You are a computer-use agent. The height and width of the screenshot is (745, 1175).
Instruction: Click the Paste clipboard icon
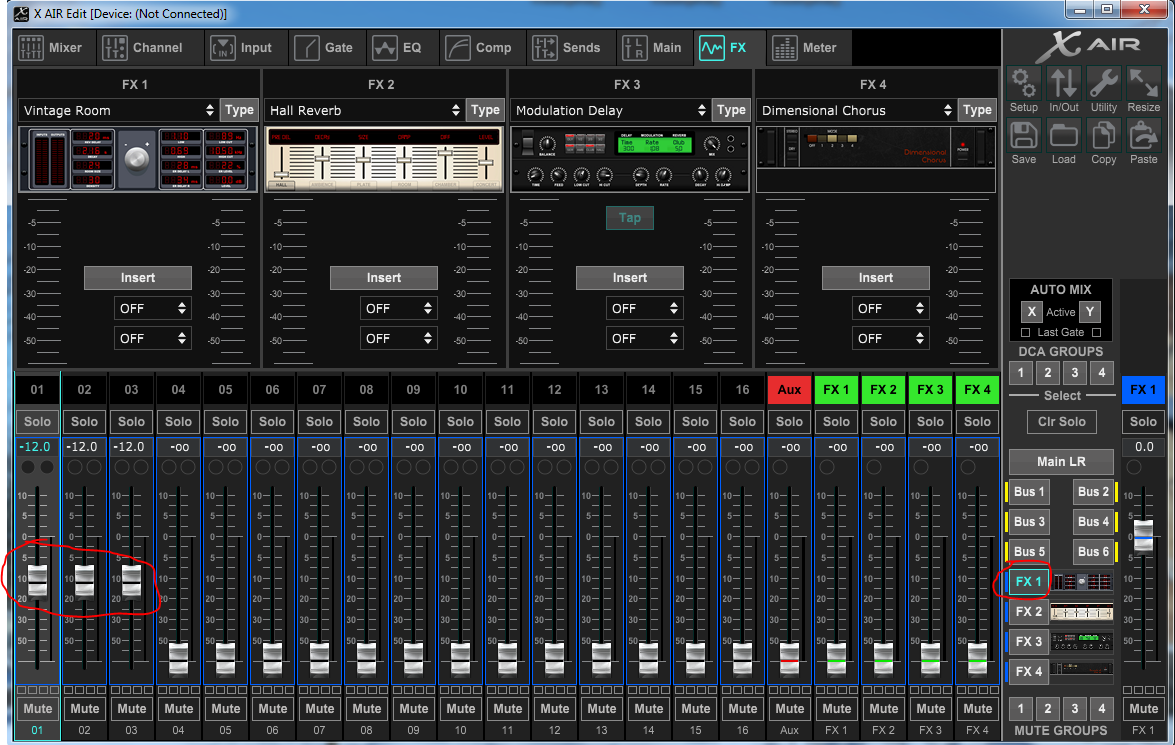click(1144, 136)
